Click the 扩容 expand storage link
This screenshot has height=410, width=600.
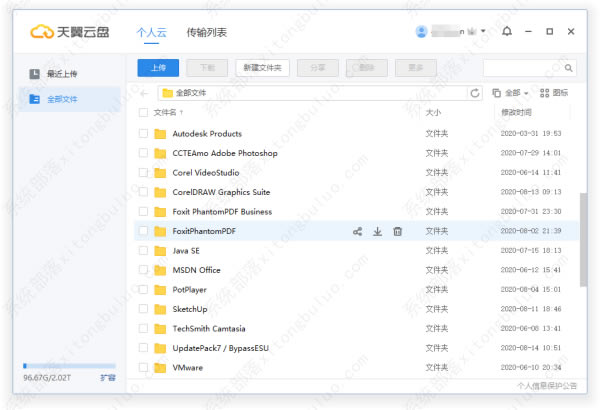pyautogui.click(x=108, y=378)
